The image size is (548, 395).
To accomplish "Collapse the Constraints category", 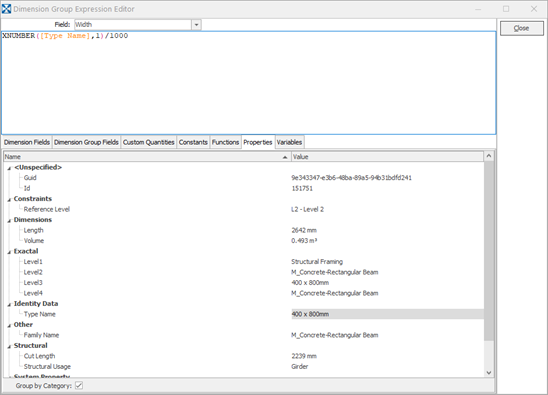I will pyautogui.click(x=9, y=200).
